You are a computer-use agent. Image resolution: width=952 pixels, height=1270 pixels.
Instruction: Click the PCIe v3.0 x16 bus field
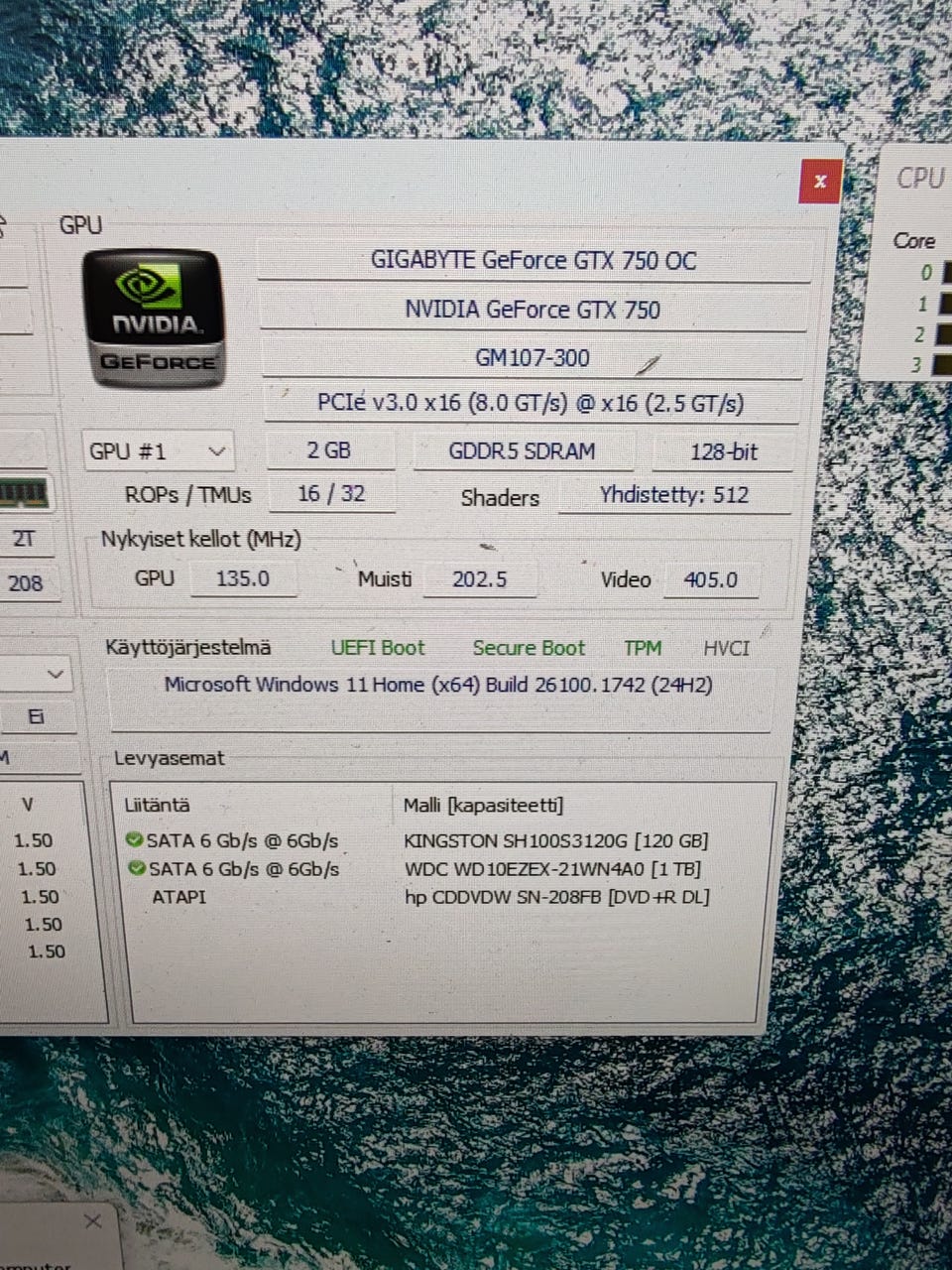[531, 403]
